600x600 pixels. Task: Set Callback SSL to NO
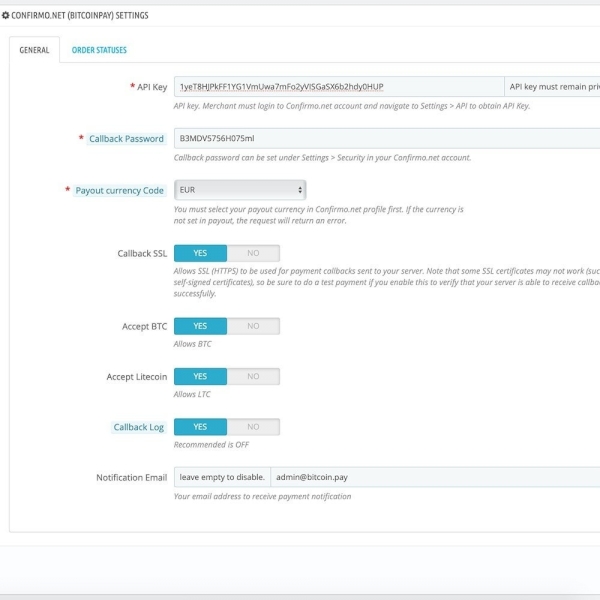(x=253, y=253)
